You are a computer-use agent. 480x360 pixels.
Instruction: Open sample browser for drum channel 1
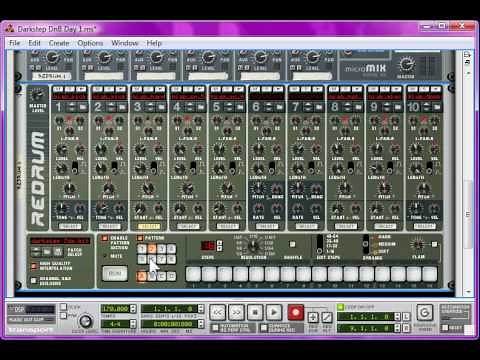click(83, 107)
